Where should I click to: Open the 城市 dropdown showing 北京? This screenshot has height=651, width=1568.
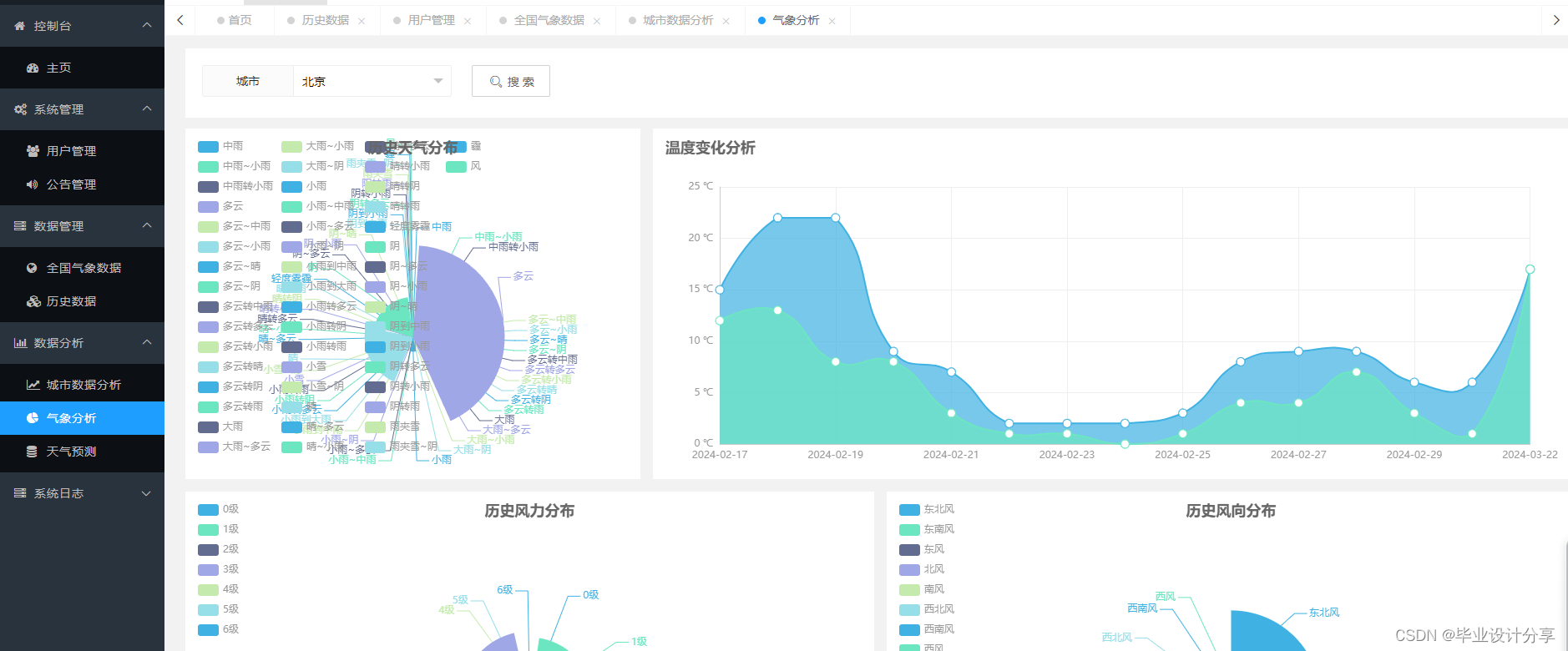tap(372, 81)
